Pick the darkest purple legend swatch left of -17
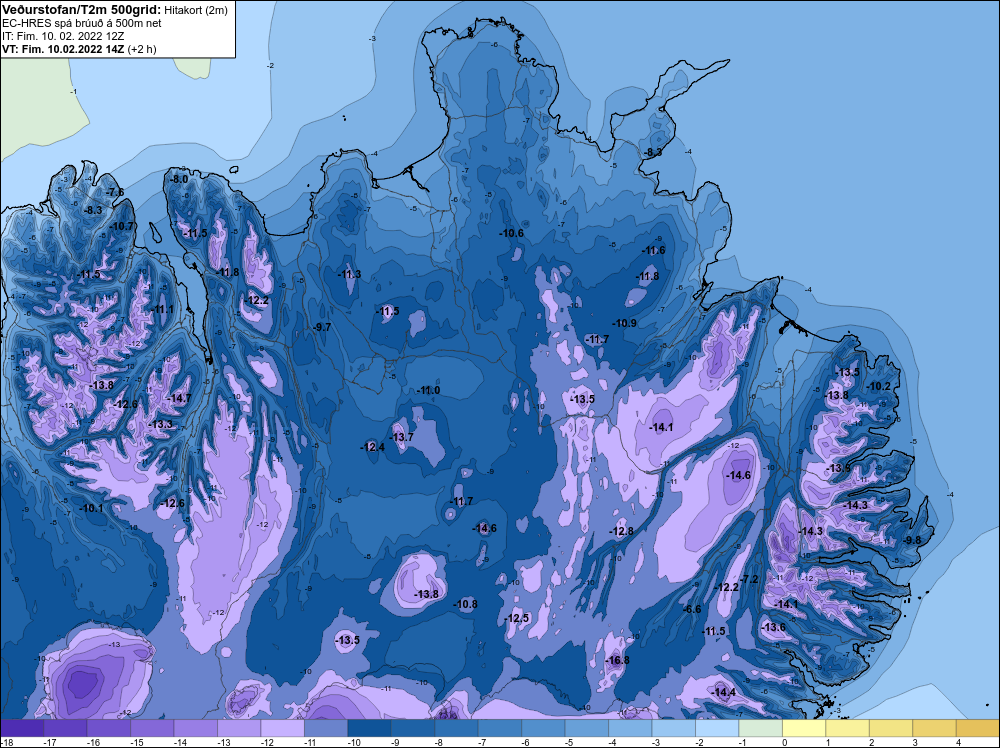 click(22, 728)
